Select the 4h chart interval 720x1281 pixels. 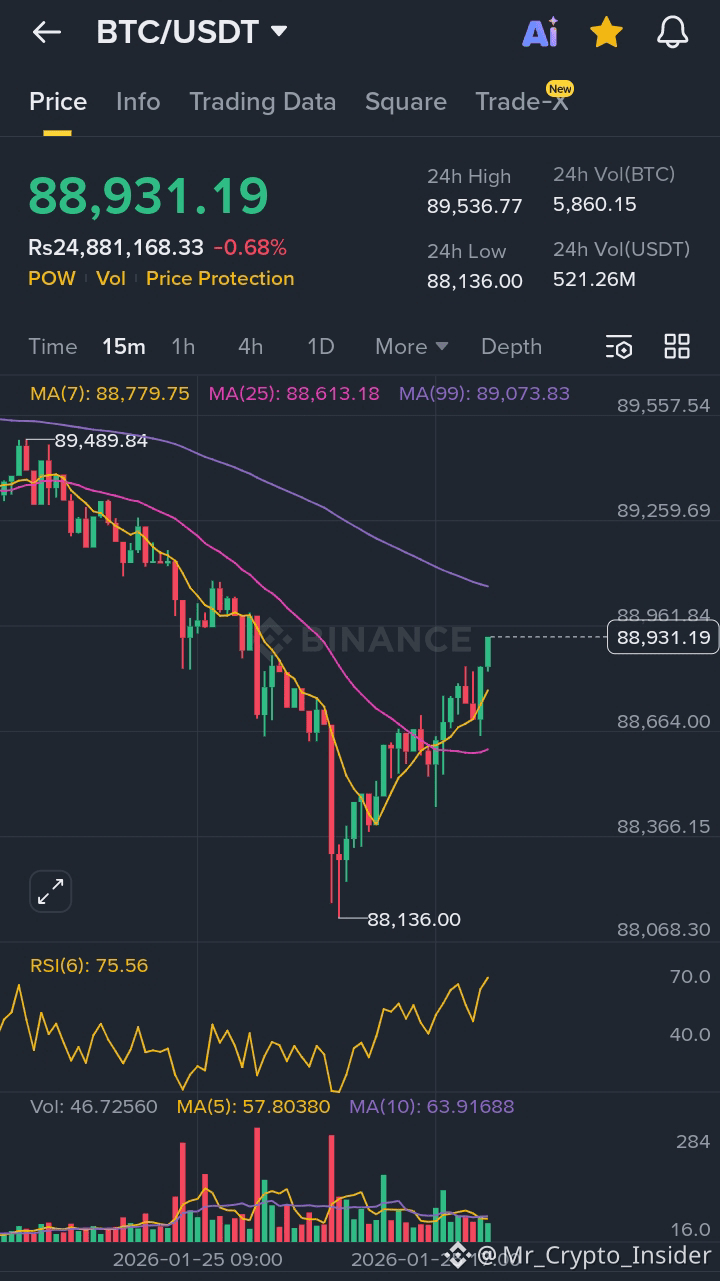(250, 347)
